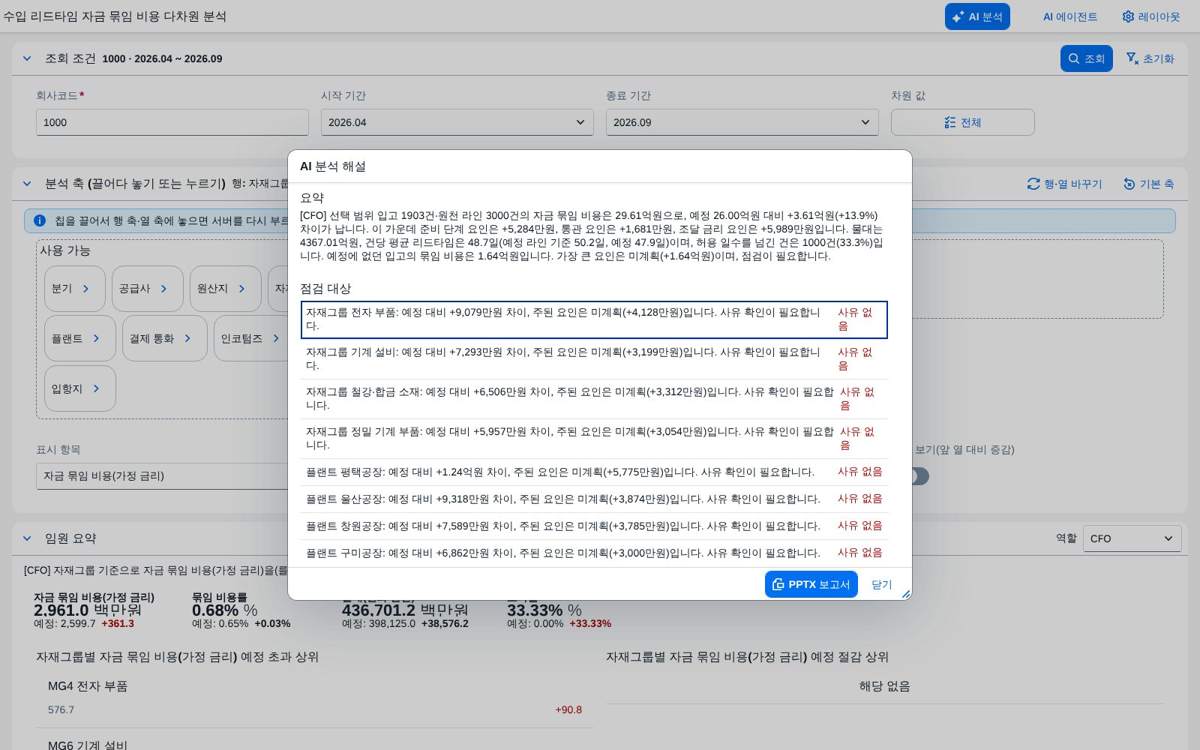Open the AI 에이전트 panel
1200x750 pixels.
(1070, 16)
